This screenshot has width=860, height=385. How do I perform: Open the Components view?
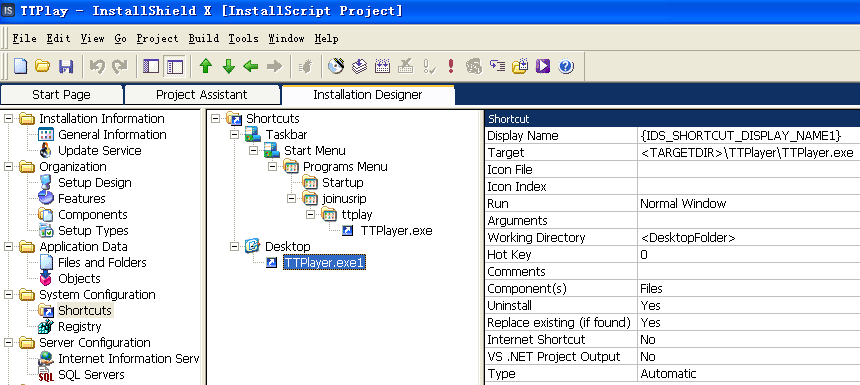click(92, 214)
